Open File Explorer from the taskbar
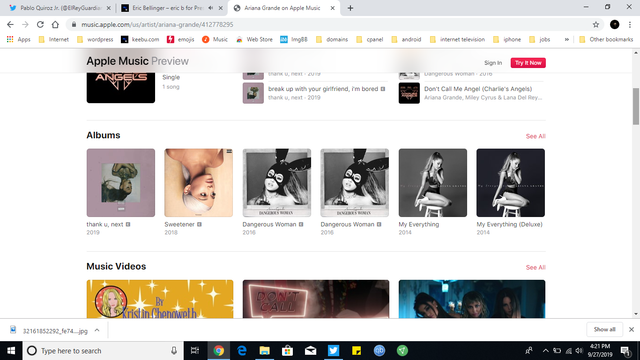The height and width of the screenshot is (360, 640). 264,351
